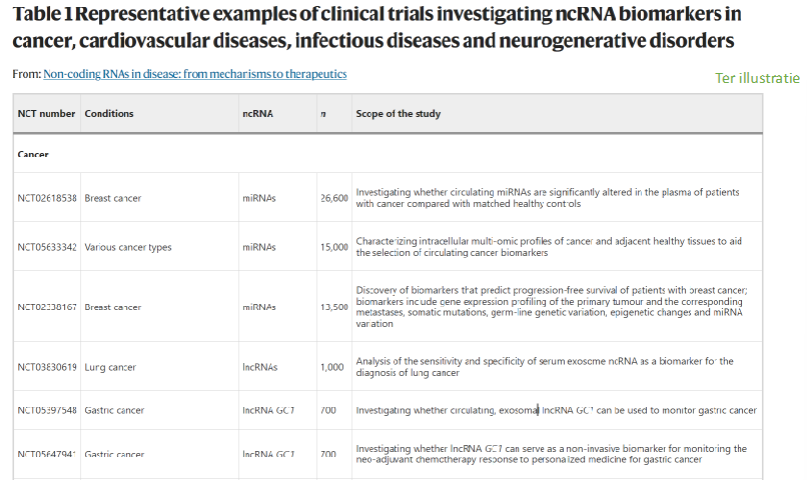This screenshot has height=480, width=807.
Task: Open the Non-coding RNAs in disease article link
Action: [x=195, y=75]
